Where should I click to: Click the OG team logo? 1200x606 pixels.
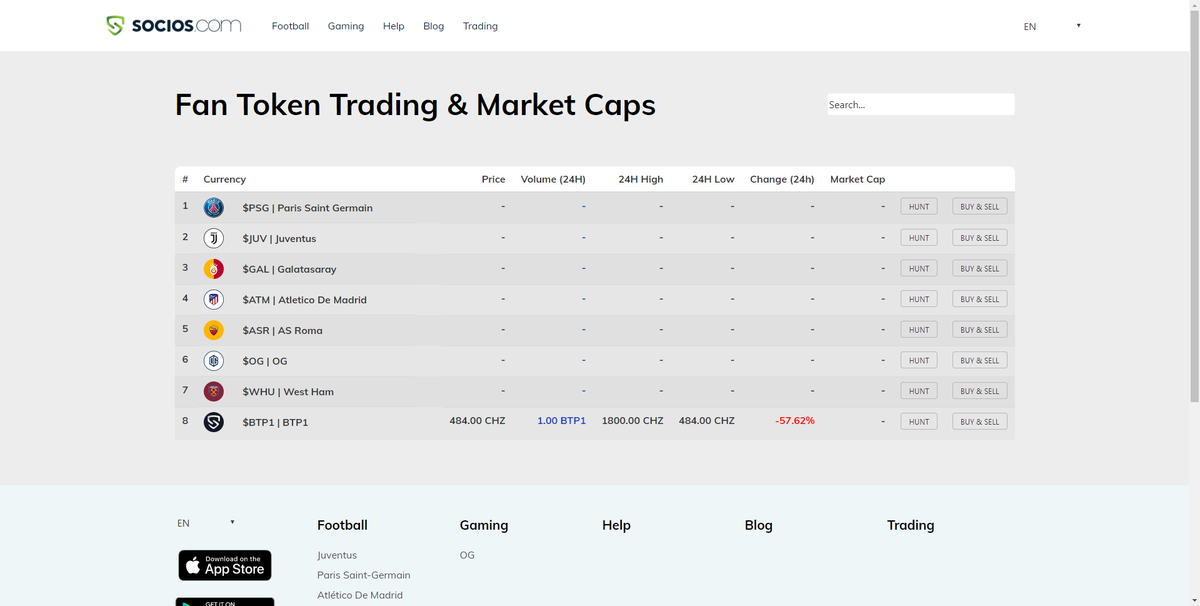pyautogui.click(x=214, y=361)
